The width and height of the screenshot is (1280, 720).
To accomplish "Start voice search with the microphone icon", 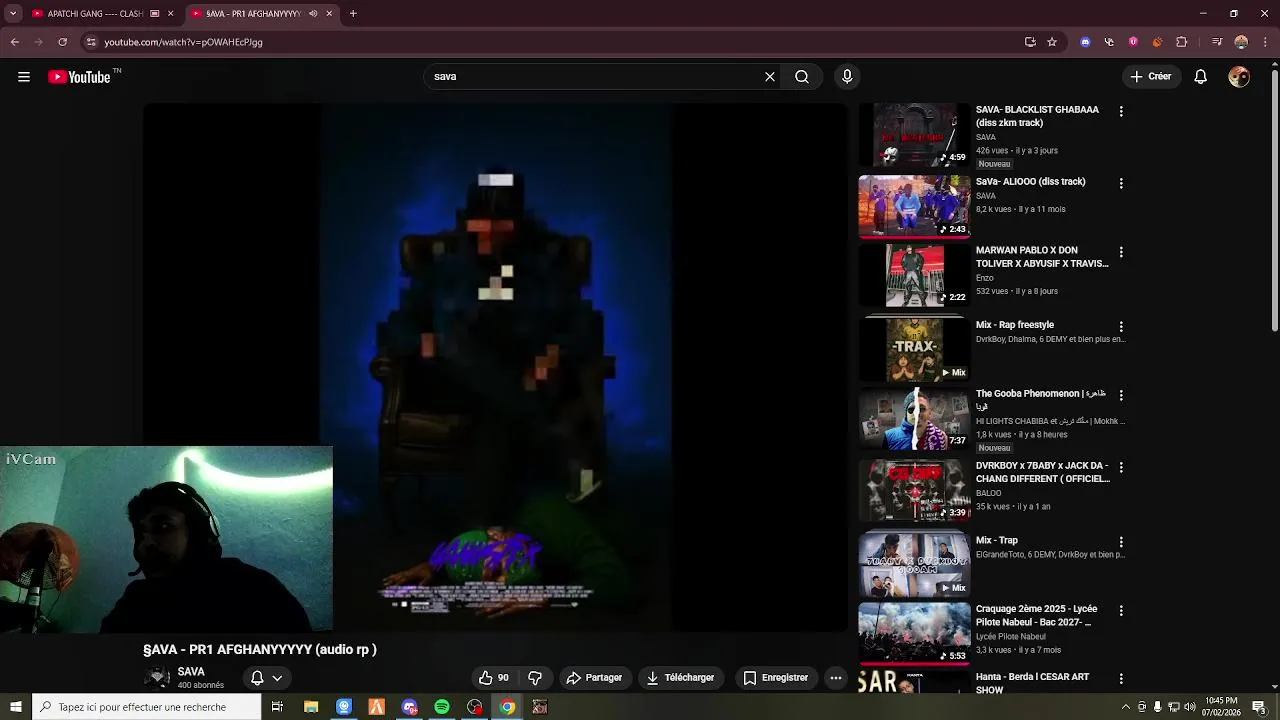I will [847, 77].
